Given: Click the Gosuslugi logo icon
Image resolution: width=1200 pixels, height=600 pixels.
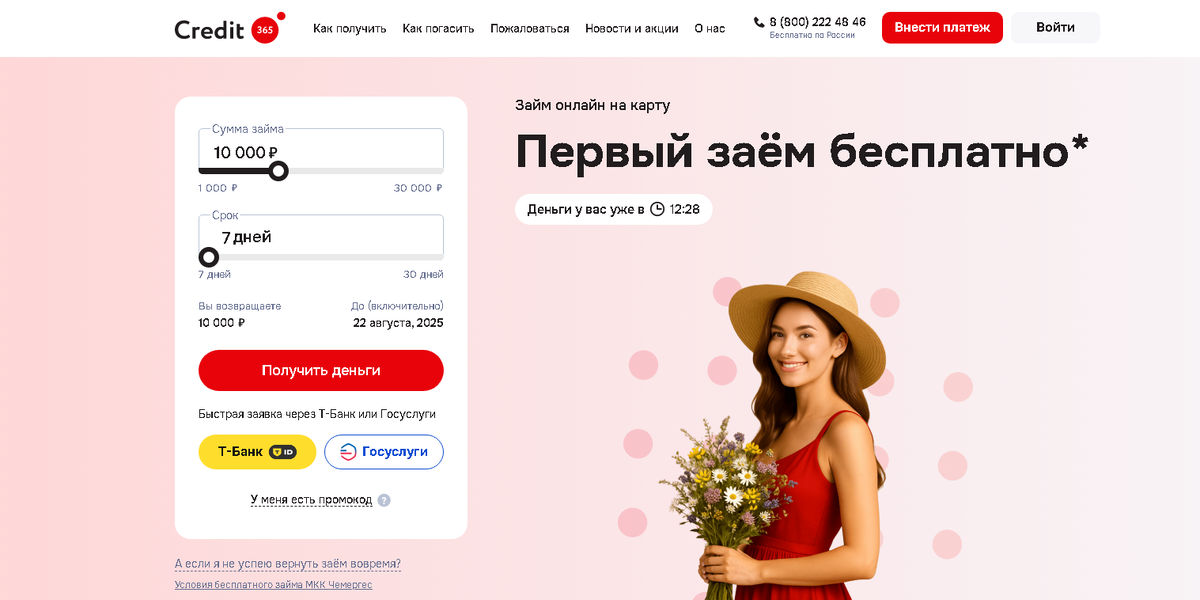Looking at the screenshot, I should click(348, 452).
